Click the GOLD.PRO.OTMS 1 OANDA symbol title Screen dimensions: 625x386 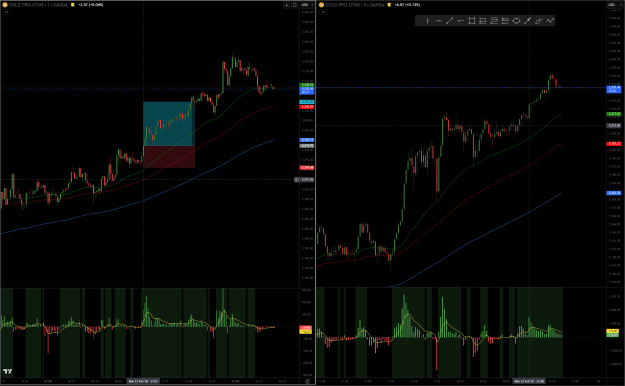38,5
